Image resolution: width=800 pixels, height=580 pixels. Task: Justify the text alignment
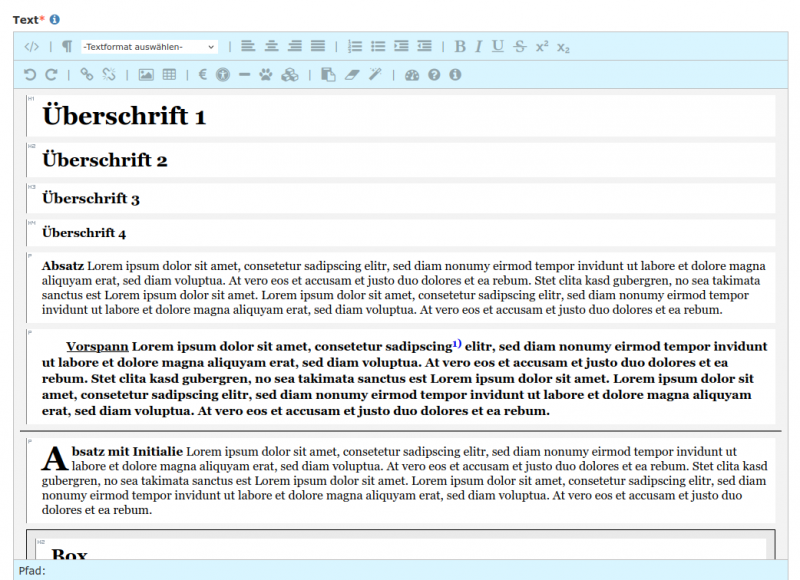(x=318, y=46)
